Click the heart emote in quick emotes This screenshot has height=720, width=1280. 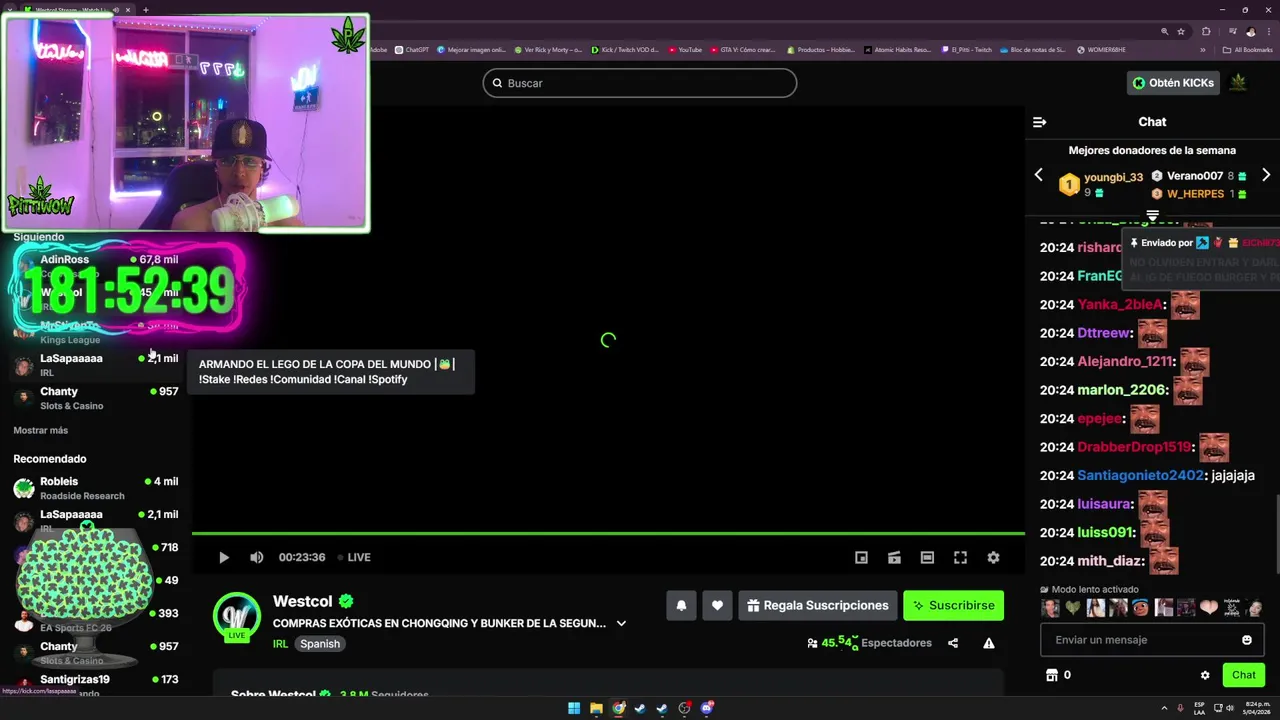(x=1209, y=607)
